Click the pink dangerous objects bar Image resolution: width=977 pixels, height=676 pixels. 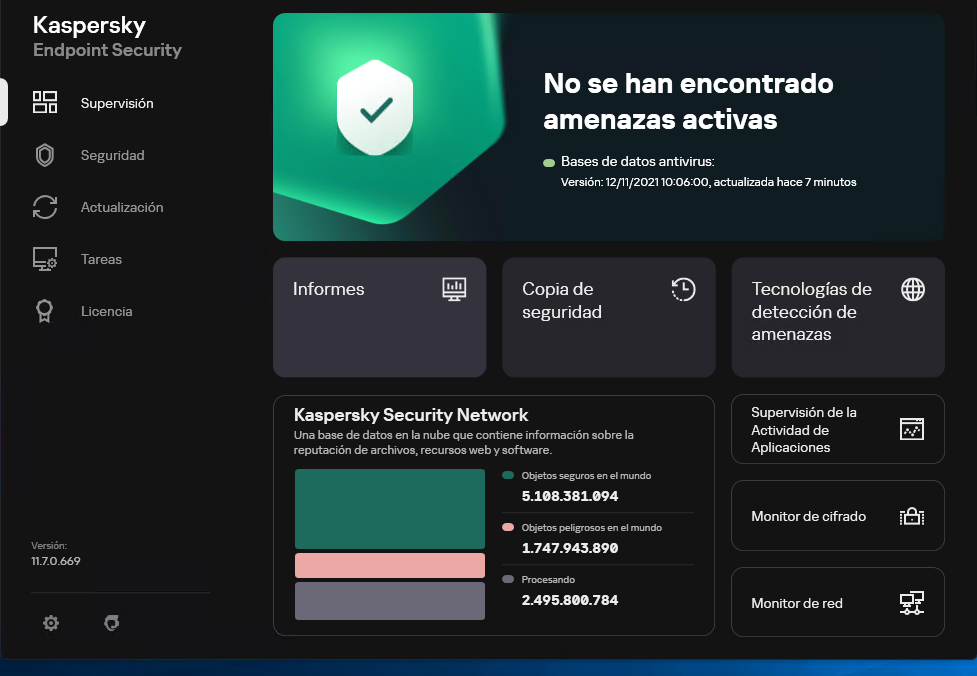(390, 565)
